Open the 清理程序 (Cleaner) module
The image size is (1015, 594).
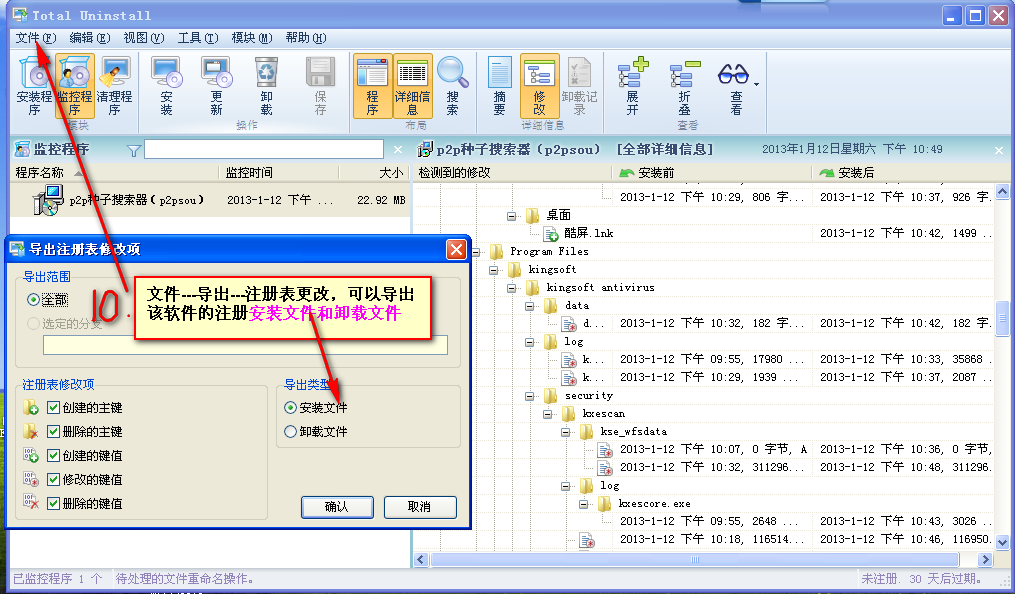coord(115,85)
